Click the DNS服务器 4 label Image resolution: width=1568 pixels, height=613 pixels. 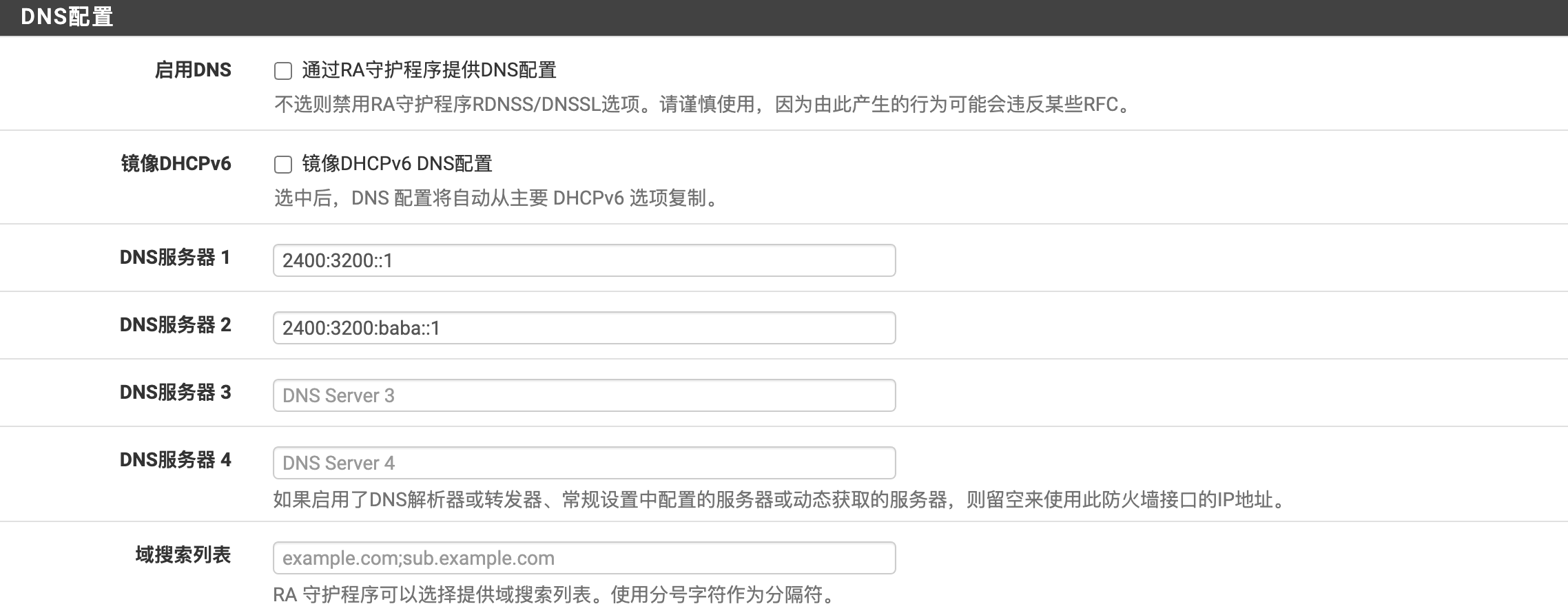tap(175, 460)
